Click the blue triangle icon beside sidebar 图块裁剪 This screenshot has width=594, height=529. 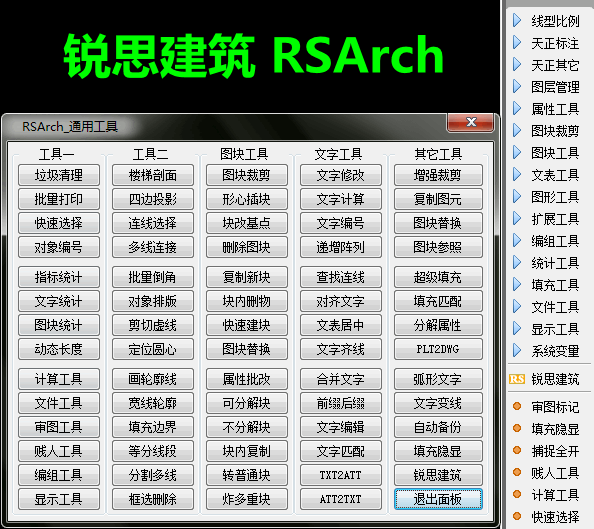[x=517, y=130]
